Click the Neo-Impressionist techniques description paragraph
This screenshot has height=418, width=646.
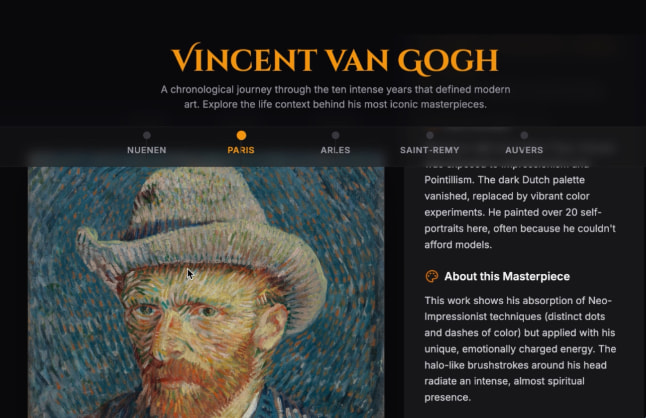[x=520, y=349]
